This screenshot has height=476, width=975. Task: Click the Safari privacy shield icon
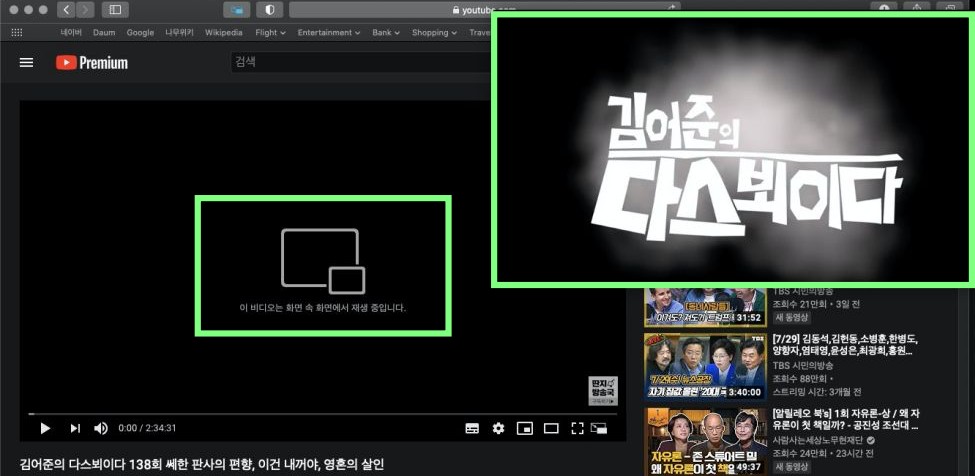coord(269,10)
